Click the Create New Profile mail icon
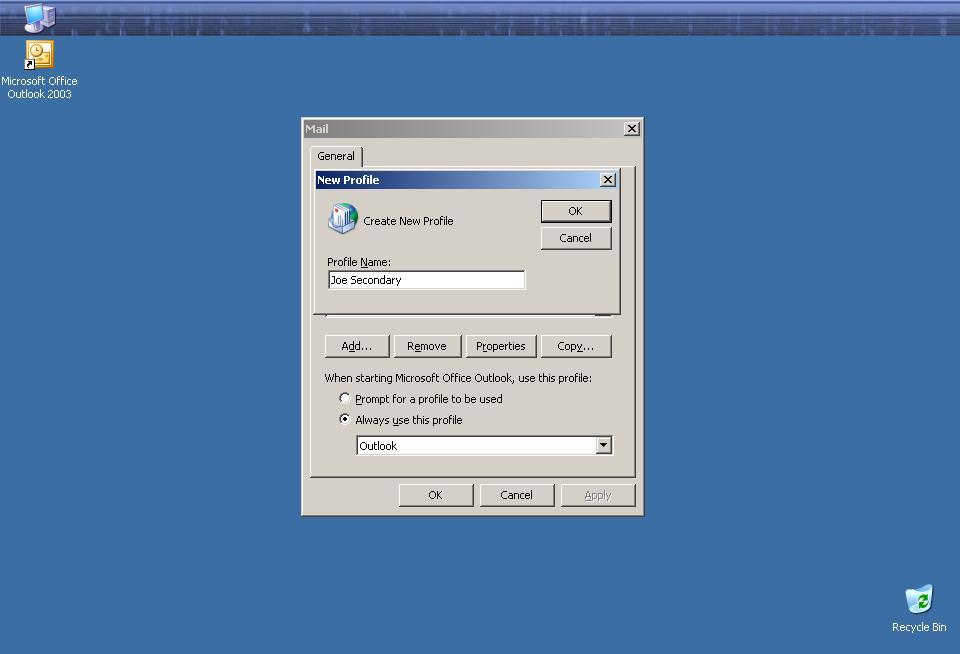This screenshot has width=960, height=654. (343, 219)
